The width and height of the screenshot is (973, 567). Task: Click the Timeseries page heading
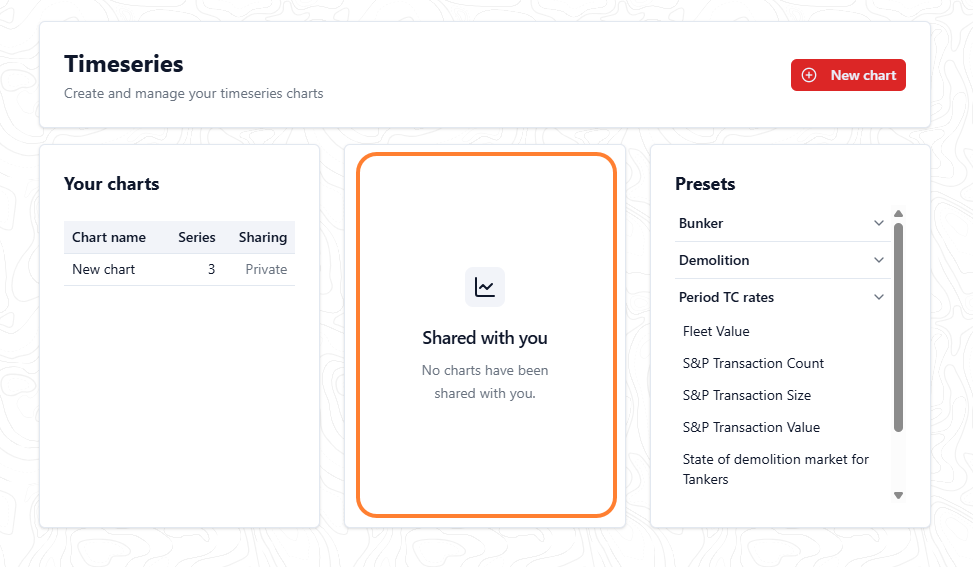click(123, 64)
